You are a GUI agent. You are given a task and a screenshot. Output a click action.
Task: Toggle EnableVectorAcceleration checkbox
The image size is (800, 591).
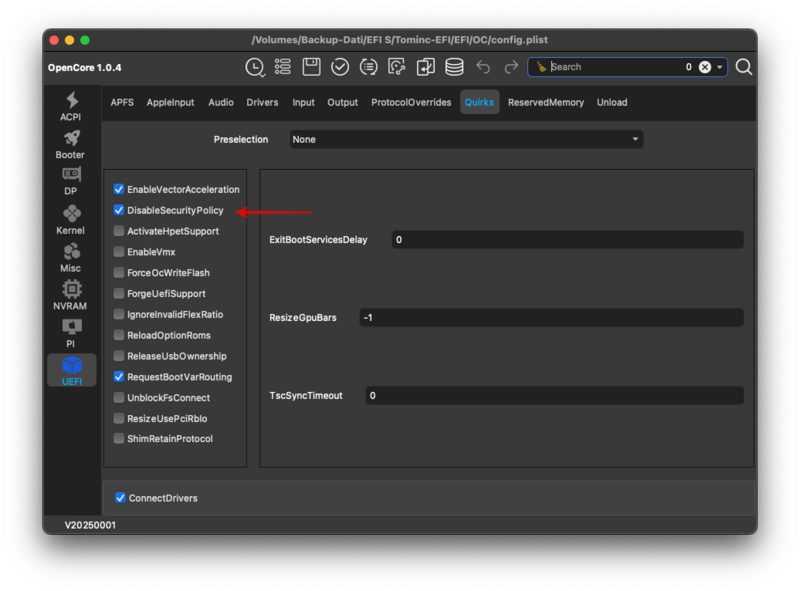tap(119, 189)
